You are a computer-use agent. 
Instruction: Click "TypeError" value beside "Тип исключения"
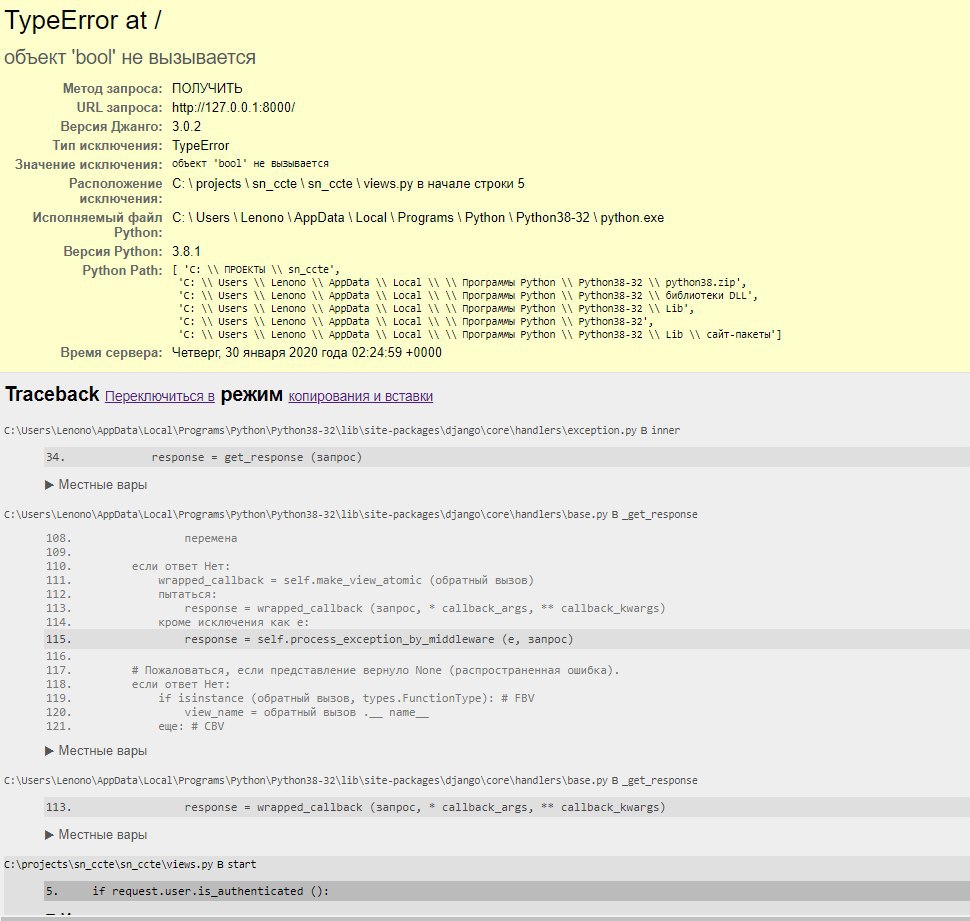200,146
